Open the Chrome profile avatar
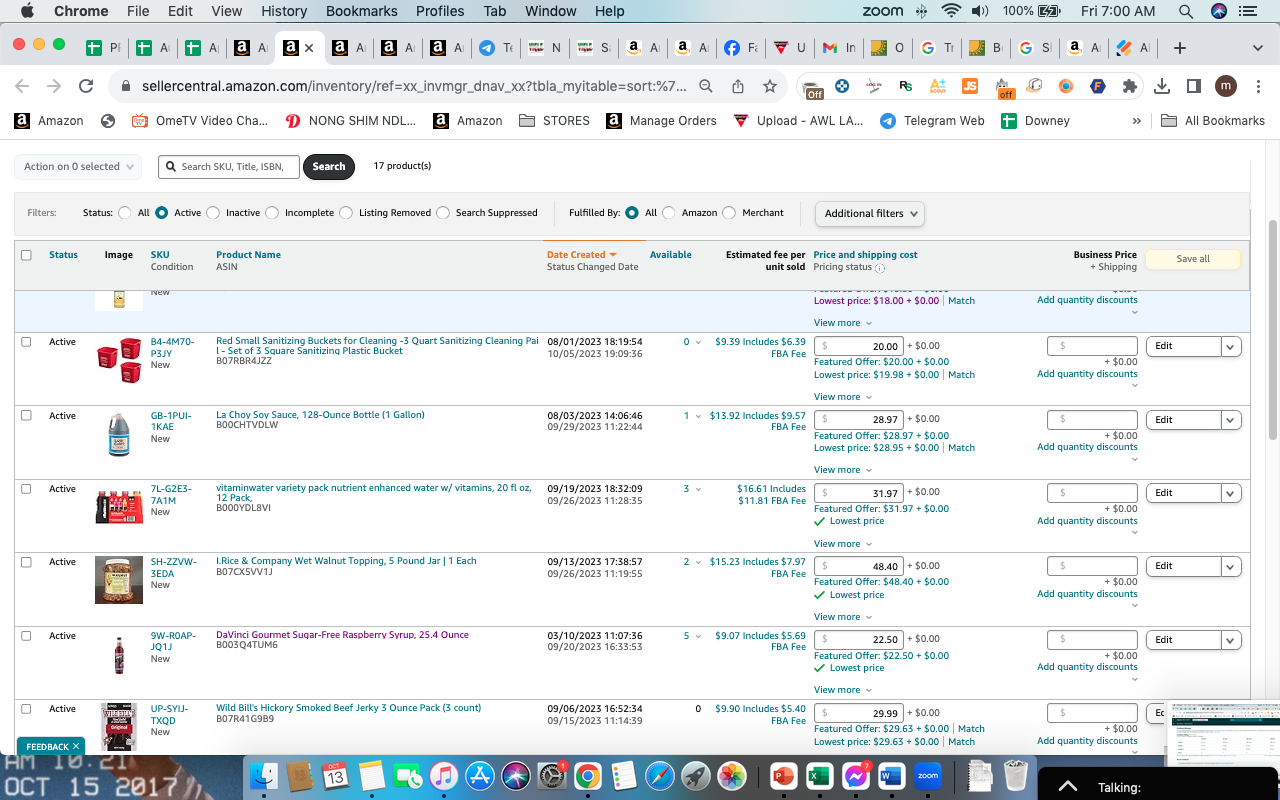1280x800 pixels. click(1226, 86)
